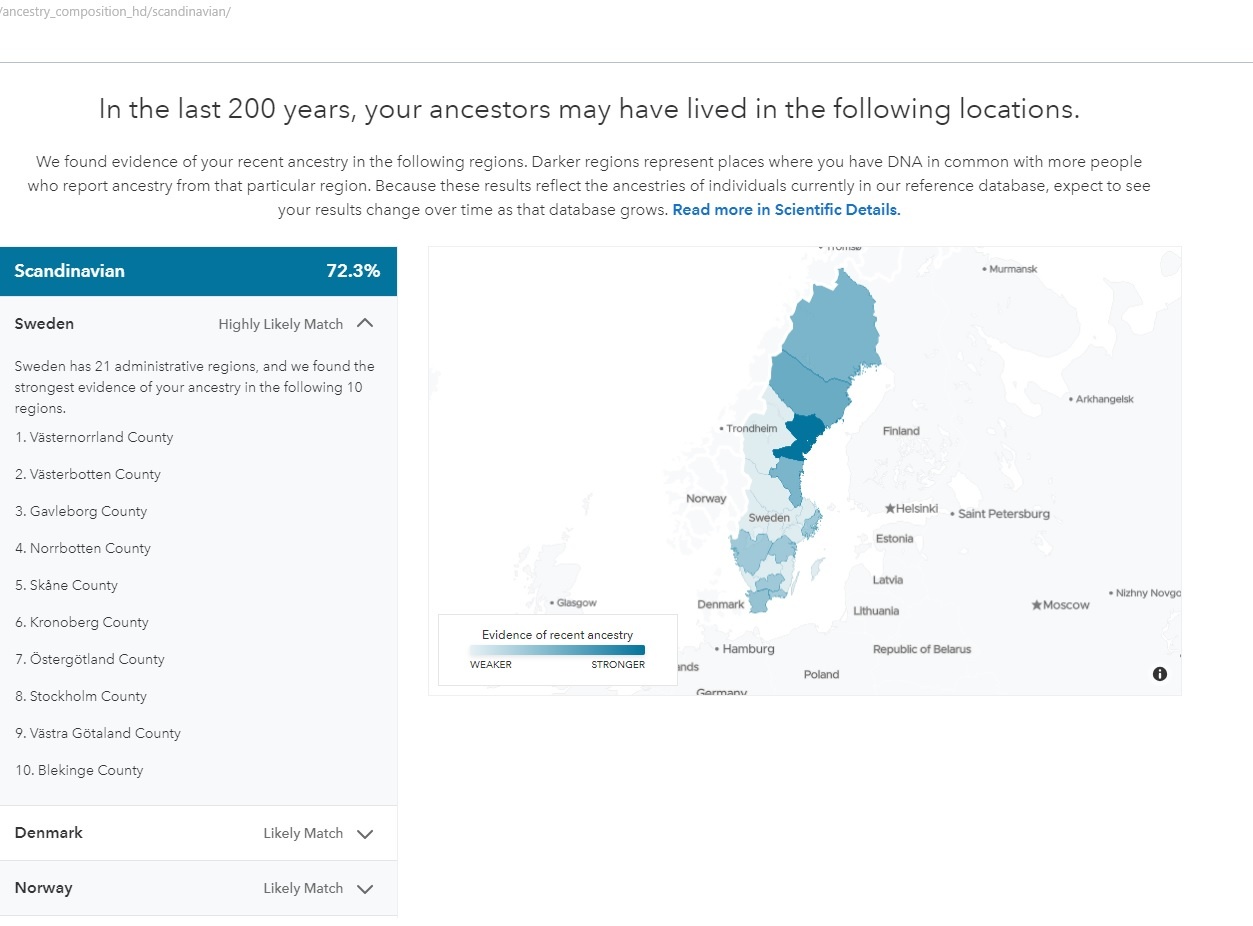Expand the Norway Likely Match section

[364, 888]
